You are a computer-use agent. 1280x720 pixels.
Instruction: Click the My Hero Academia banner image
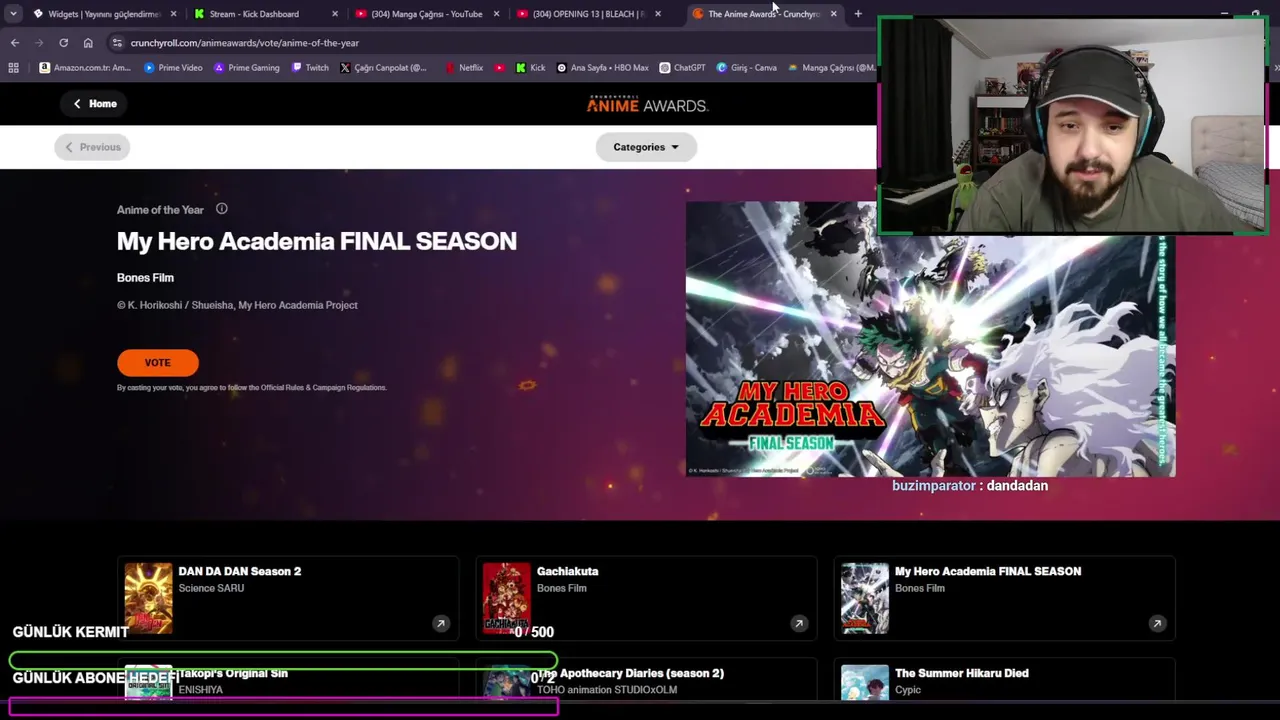pyautogui.click(x=930, y=339)
